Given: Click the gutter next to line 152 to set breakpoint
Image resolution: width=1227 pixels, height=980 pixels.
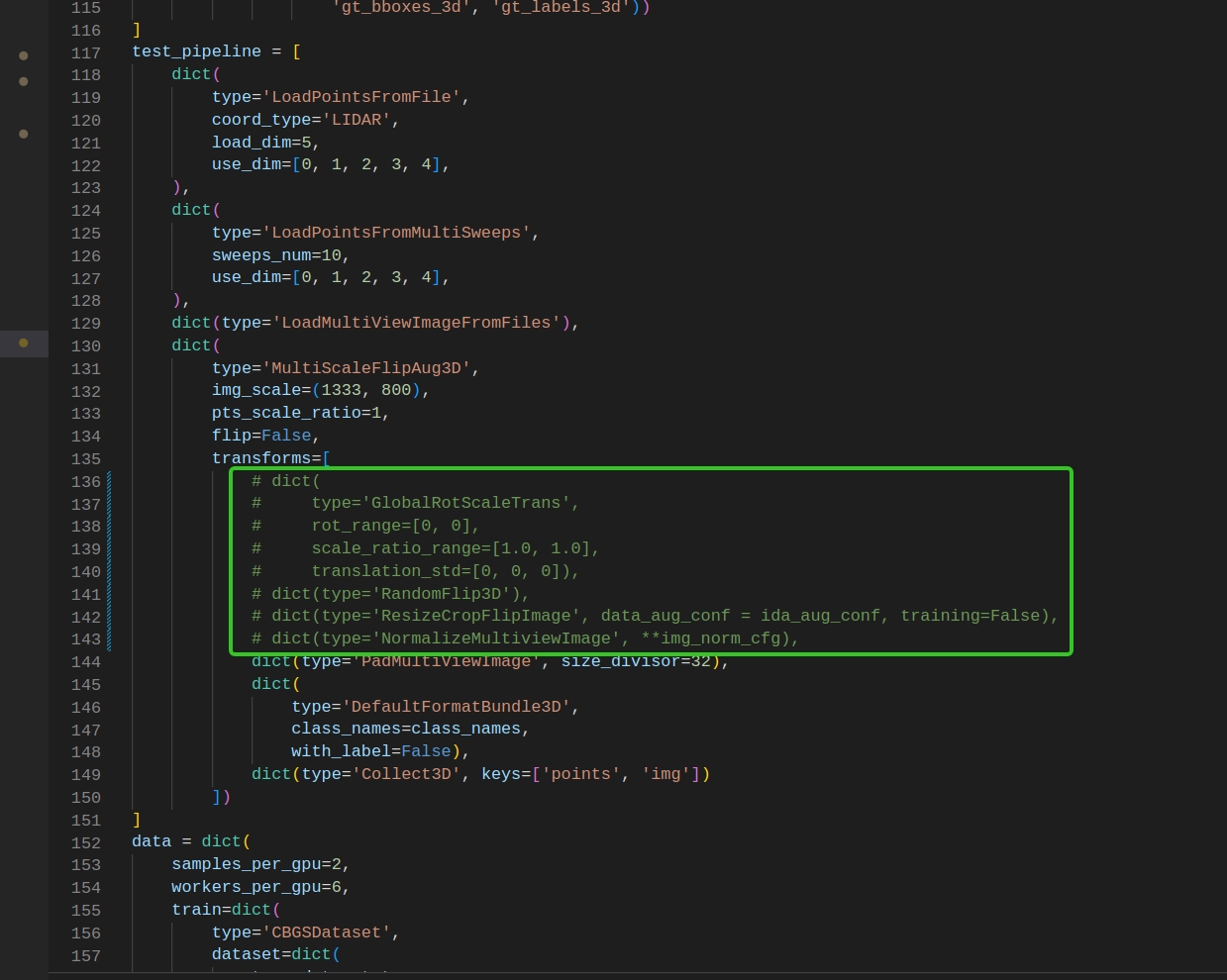Looking at the screenshot, I should (23, 842).
